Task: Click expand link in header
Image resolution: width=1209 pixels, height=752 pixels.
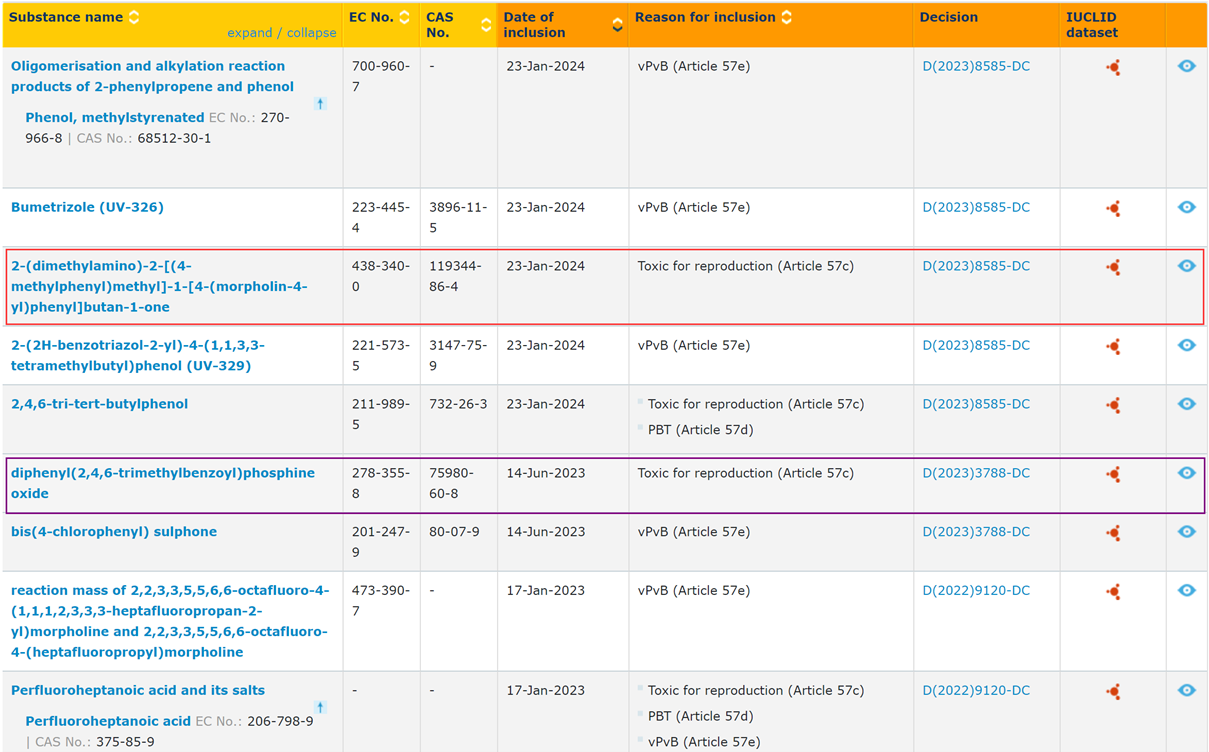Action: point(250,33)
